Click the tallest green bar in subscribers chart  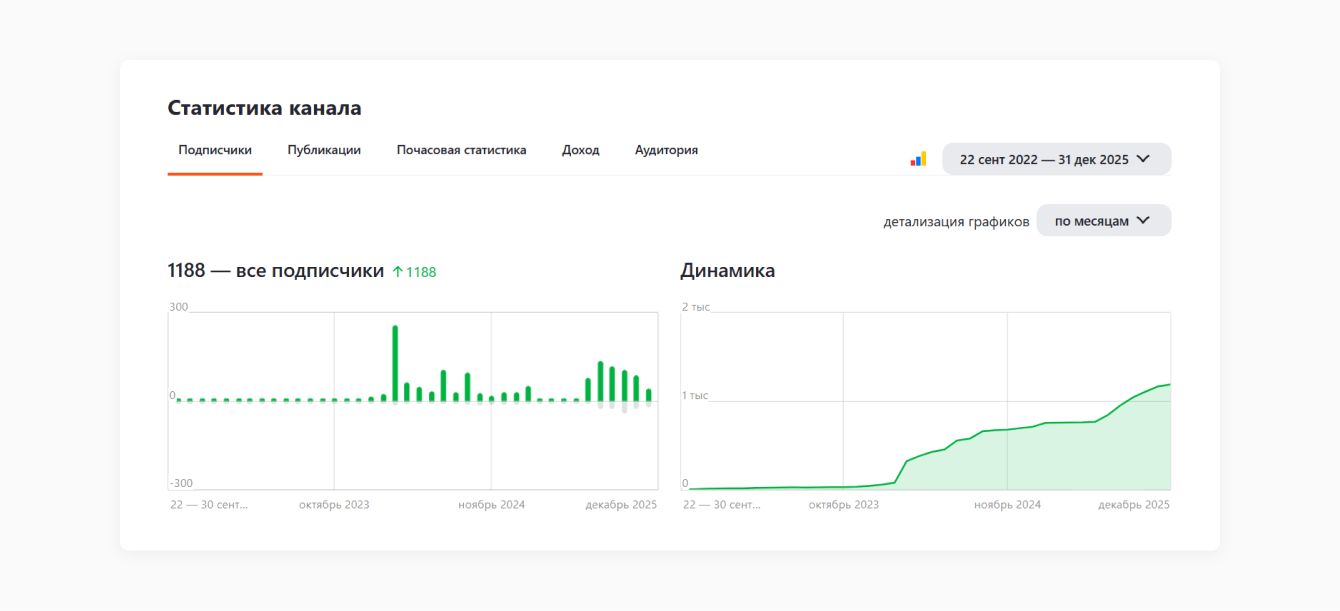[x=395, y=363]
